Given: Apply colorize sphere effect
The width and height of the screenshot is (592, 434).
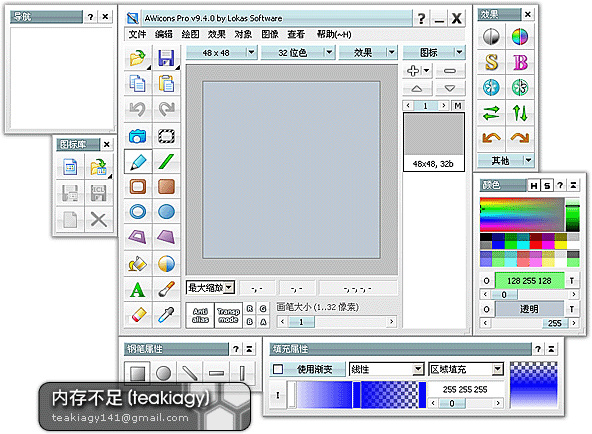Looking at the screenshot, I should (520, 37).
